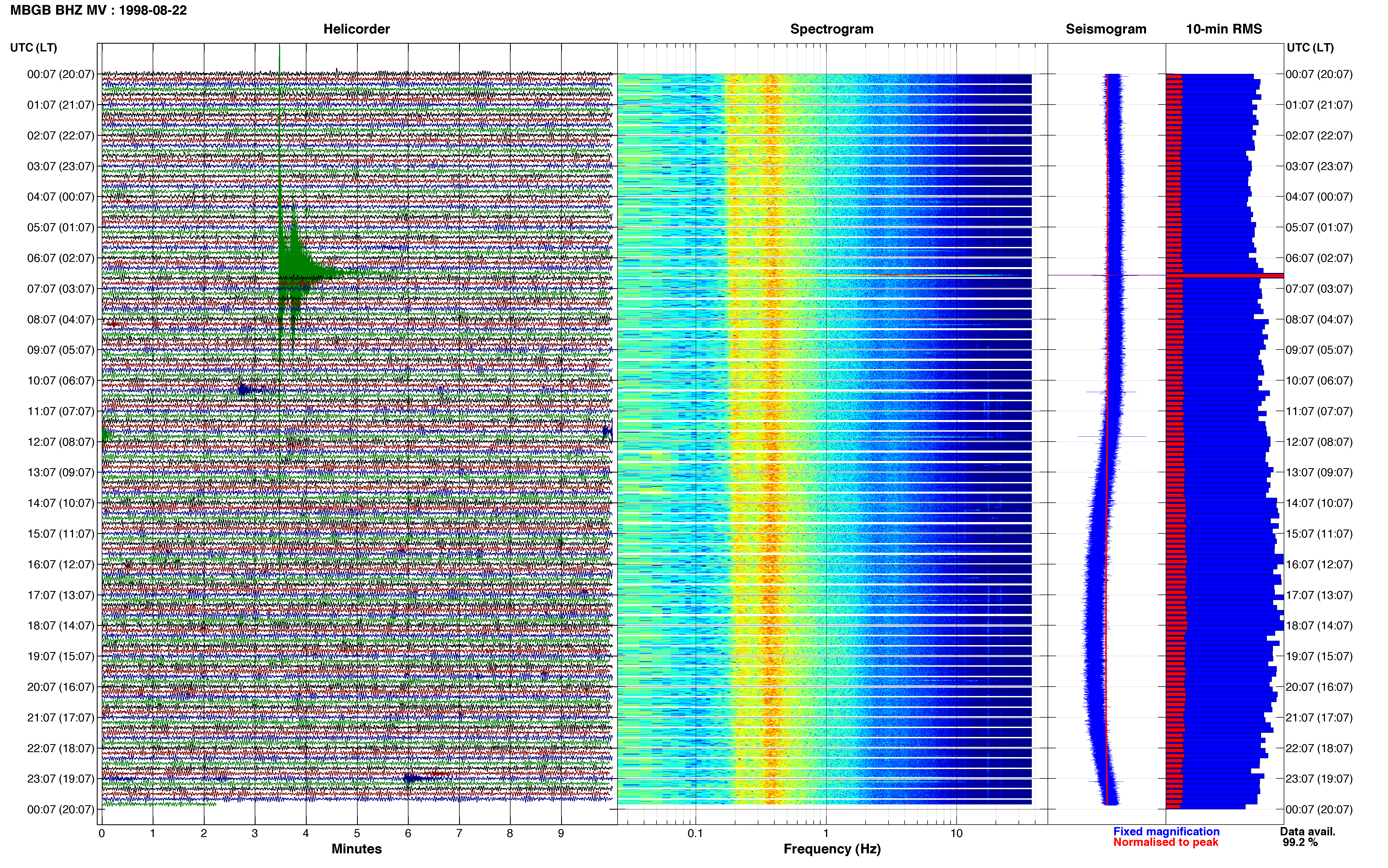Click right-side time label '12:07 (08:07)'
Viewport: 1388px width, 868px height.
pos(1319,442)
